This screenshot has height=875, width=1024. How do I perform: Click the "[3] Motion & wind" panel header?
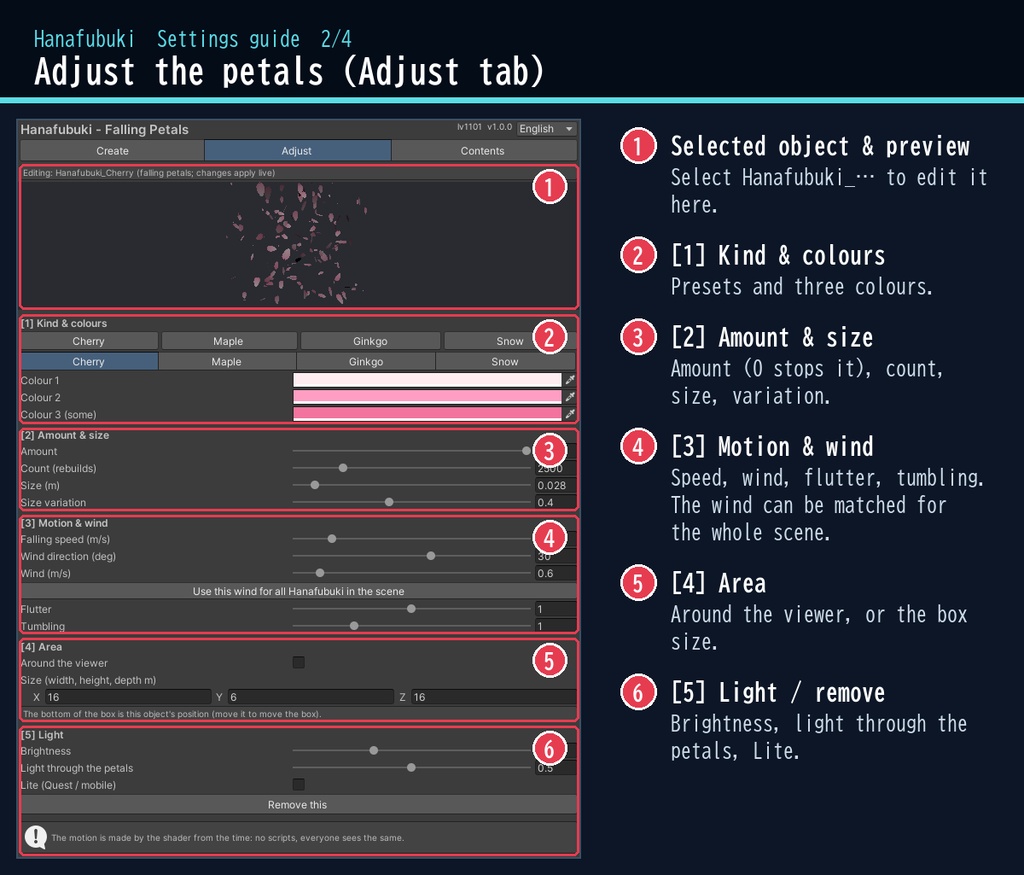[x=64, y=523]
